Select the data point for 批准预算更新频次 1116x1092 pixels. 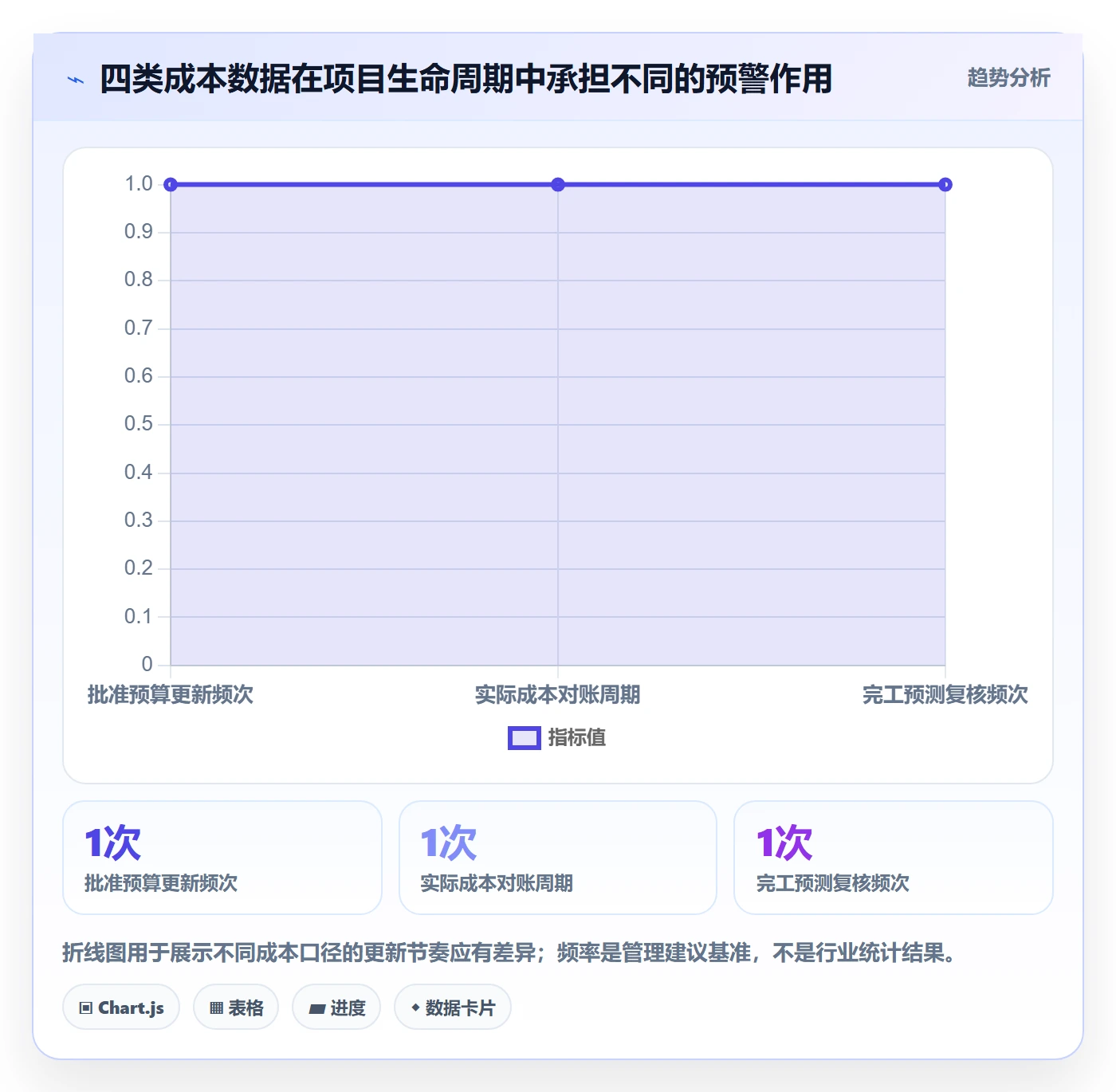pyautogui.click(x=171, y=185)
